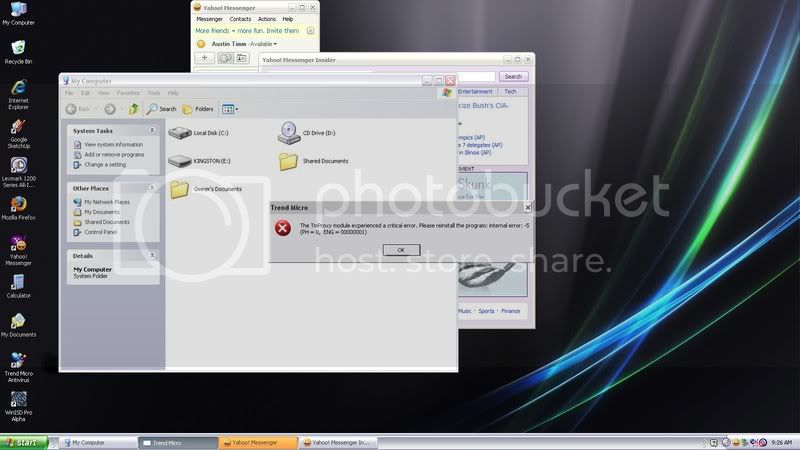Click the Sports link in Messenger Insider
800x450 pixels.
point(486,311)
